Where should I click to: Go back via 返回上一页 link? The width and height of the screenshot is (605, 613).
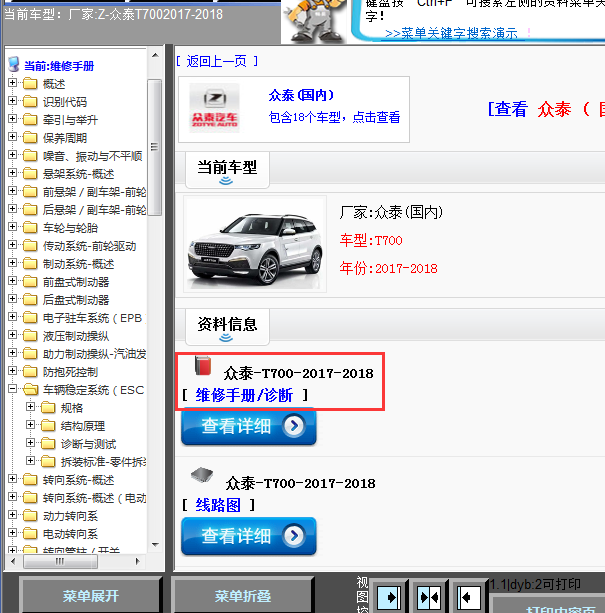point(217,61)
